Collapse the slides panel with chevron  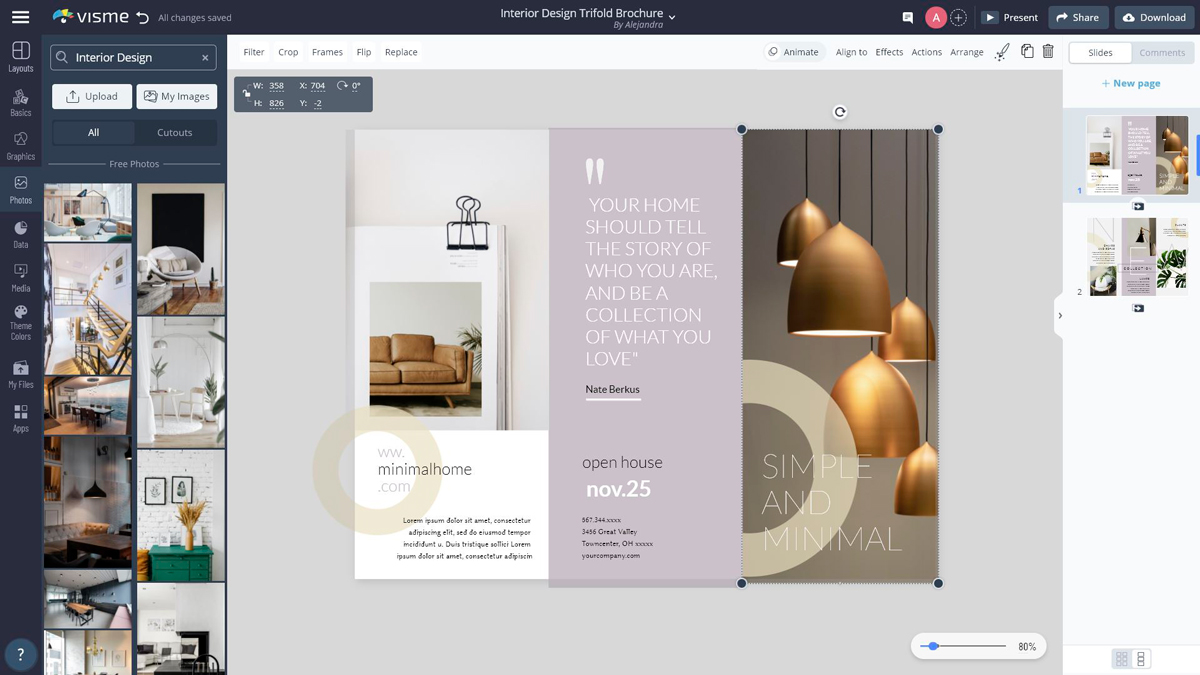click(1060, 316)
